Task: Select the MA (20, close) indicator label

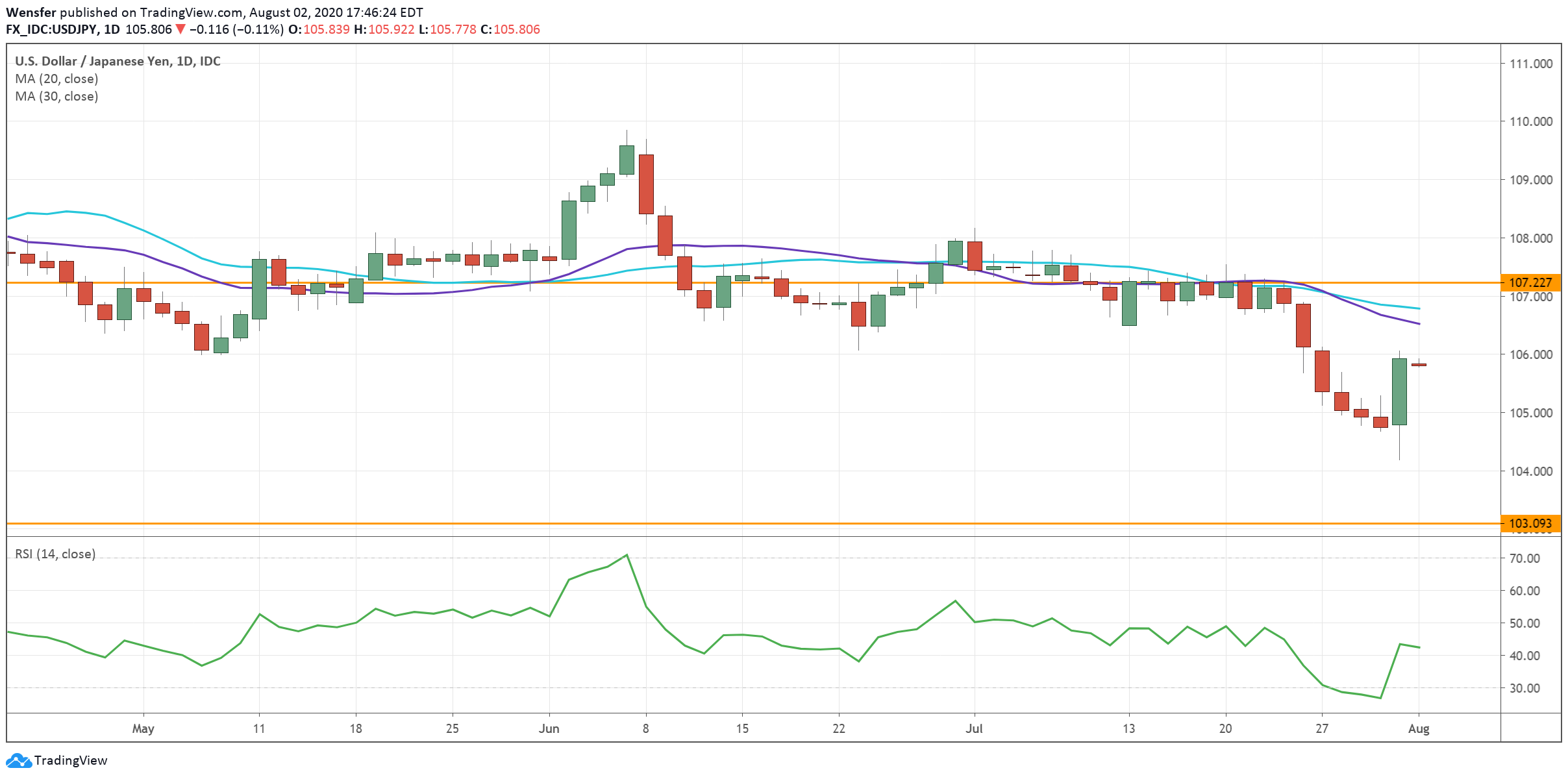Action: [x=57, y=79]
